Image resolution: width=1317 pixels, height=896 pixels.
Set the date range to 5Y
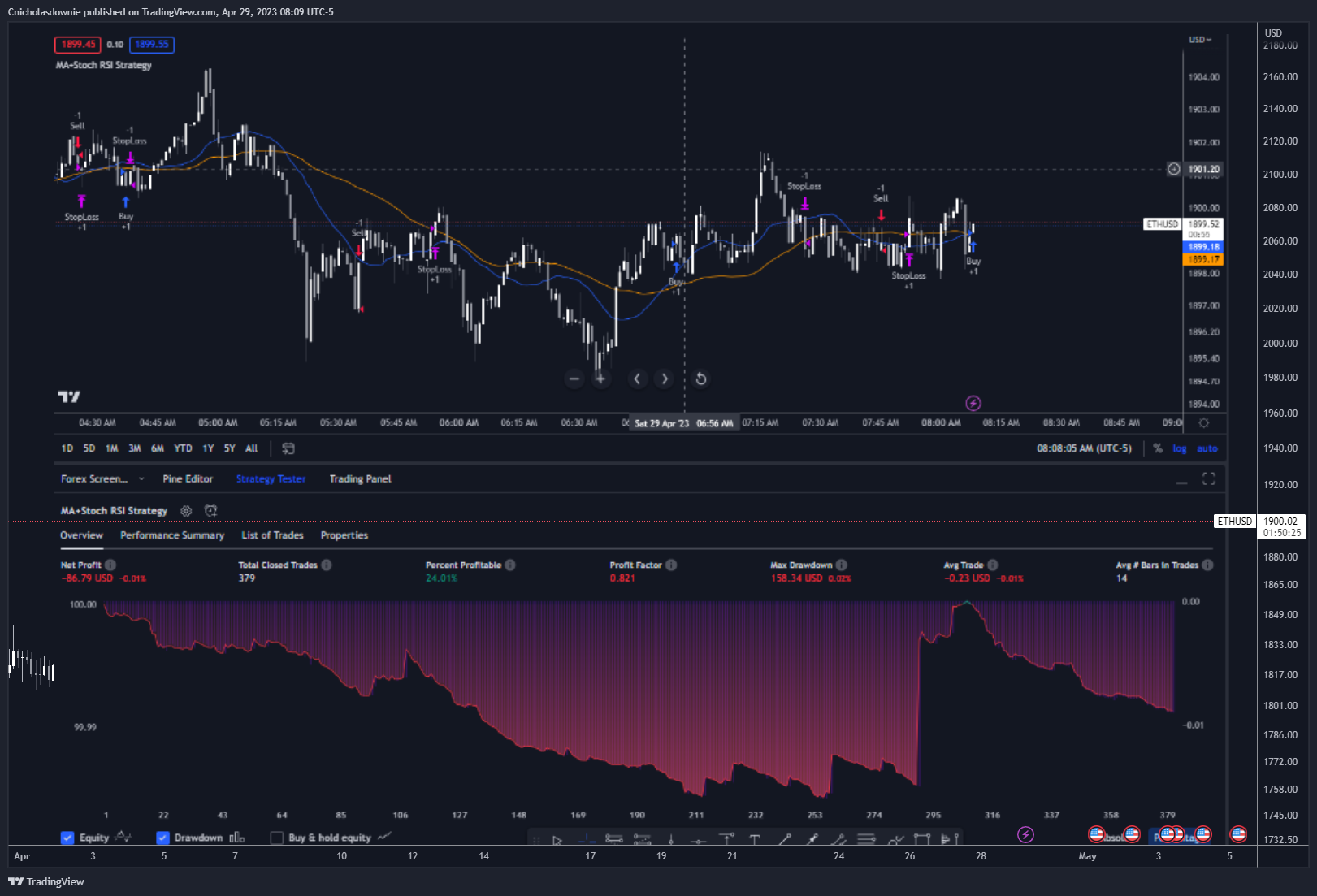[x=230, y=448]
